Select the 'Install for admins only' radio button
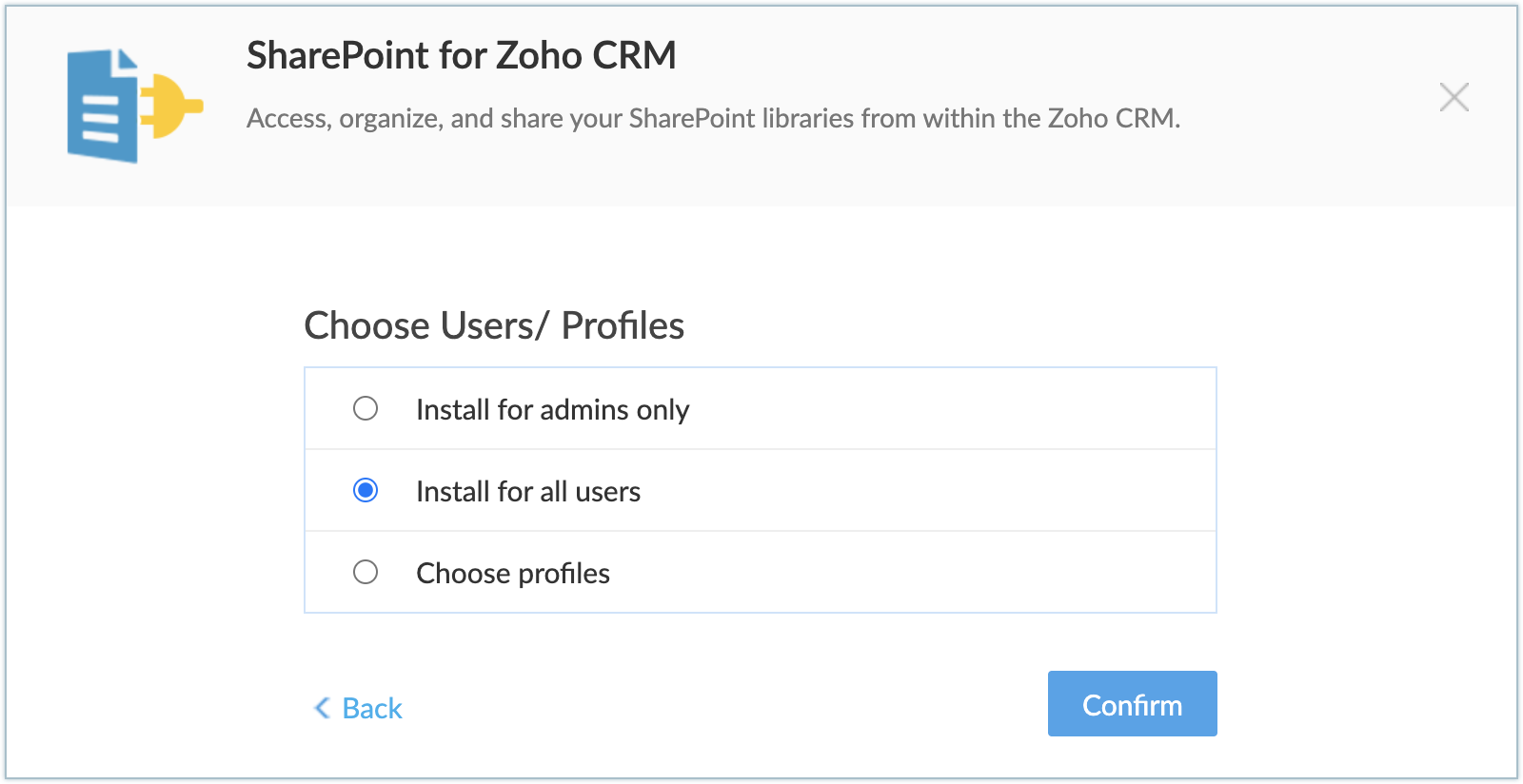1523x784 pixels. click(366, 409)
